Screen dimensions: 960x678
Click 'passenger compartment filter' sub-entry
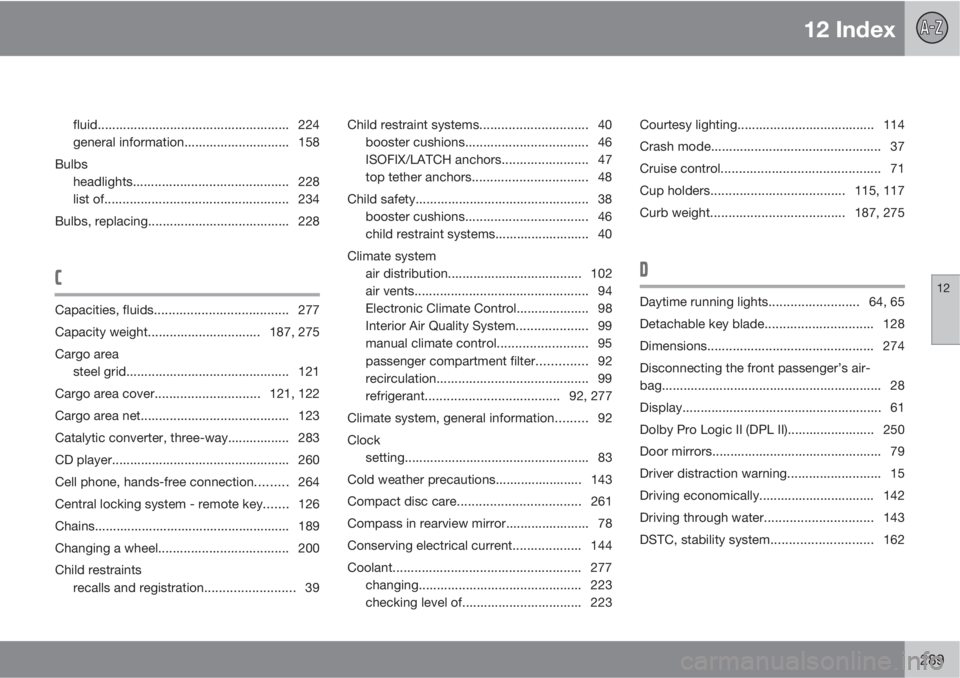[489, 361]
